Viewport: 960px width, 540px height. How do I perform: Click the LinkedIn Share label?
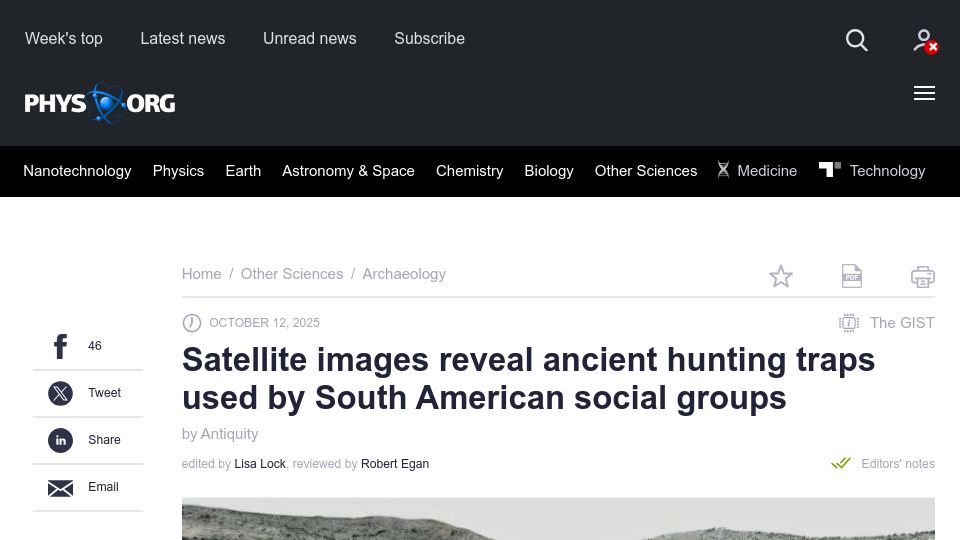tap(105, 440)
